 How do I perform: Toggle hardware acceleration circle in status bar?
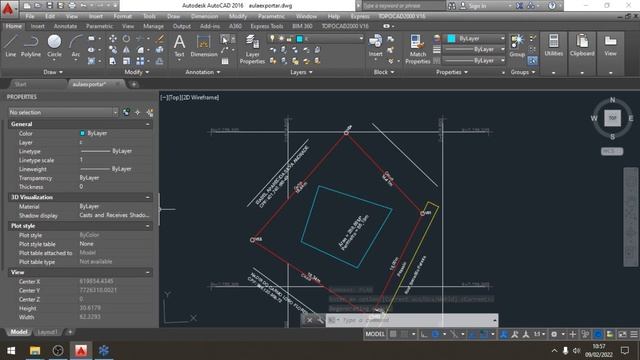598,334
